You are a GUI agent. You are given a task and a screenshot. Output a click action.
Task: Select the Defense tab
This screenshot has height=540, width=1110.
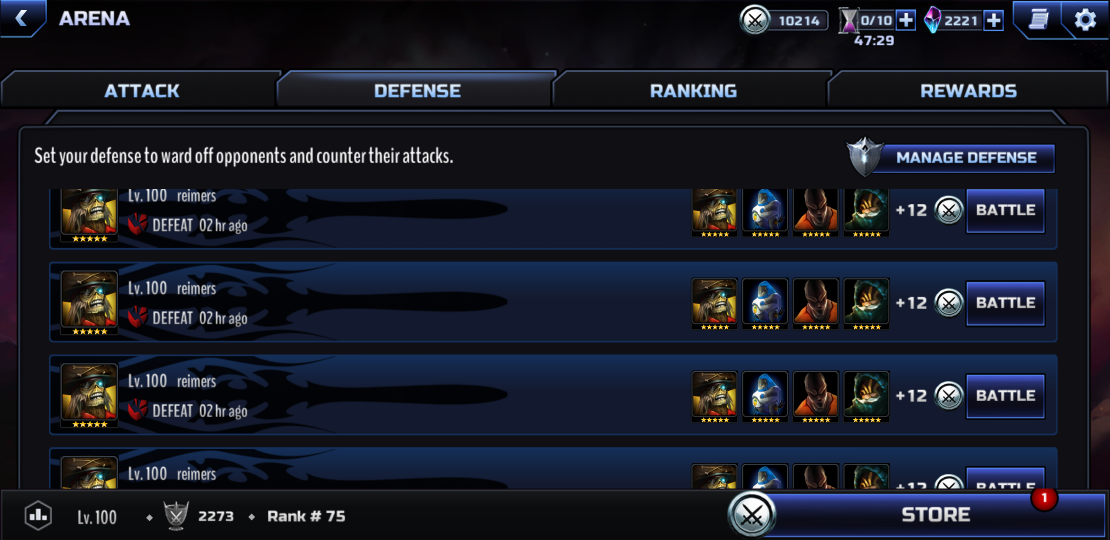point(417,91)
